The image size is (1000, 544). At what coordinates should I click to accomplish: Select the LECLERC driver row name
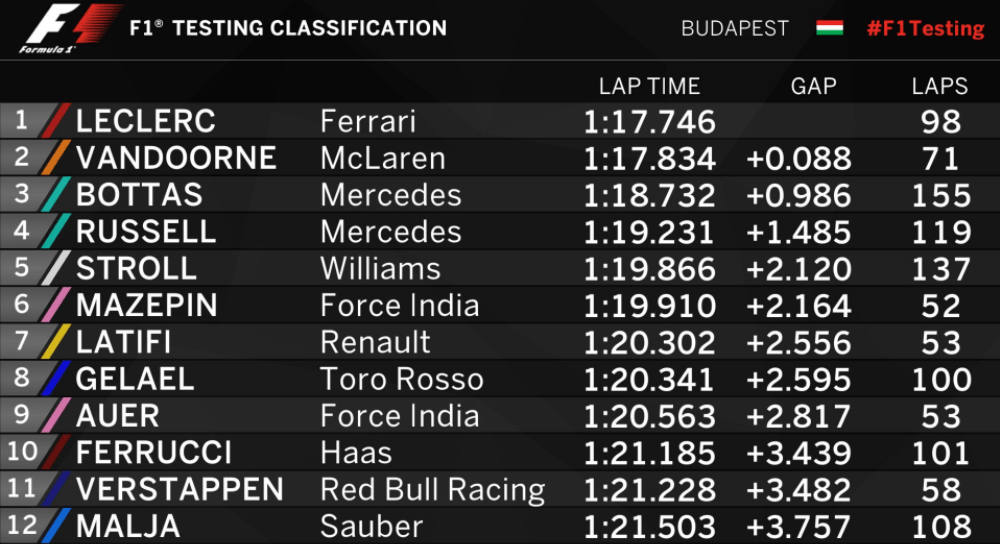(145, 121)
